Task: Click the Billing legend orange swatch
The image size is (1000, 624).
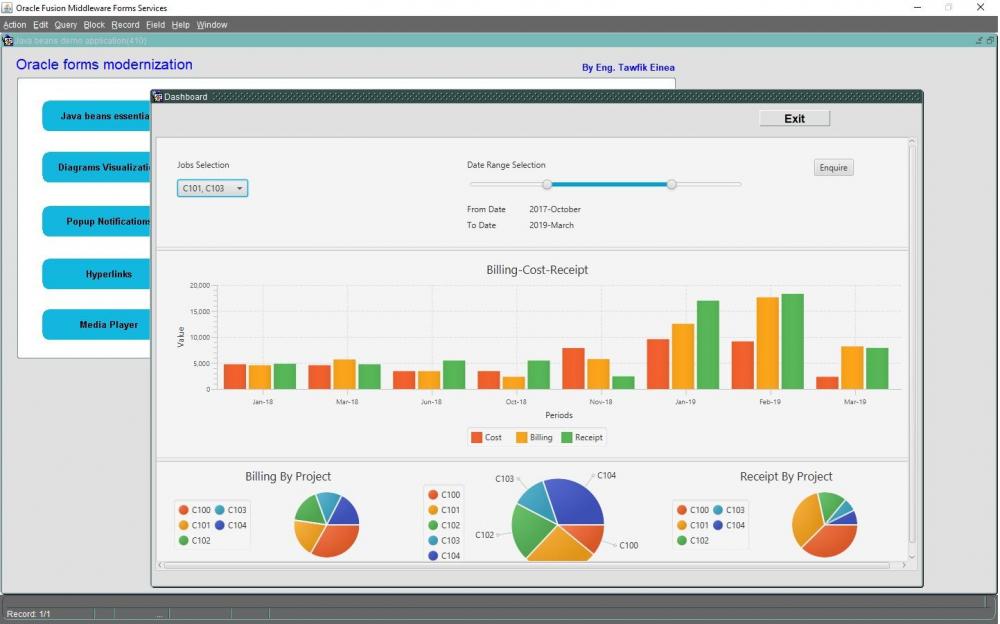Action: pos(521,437)
